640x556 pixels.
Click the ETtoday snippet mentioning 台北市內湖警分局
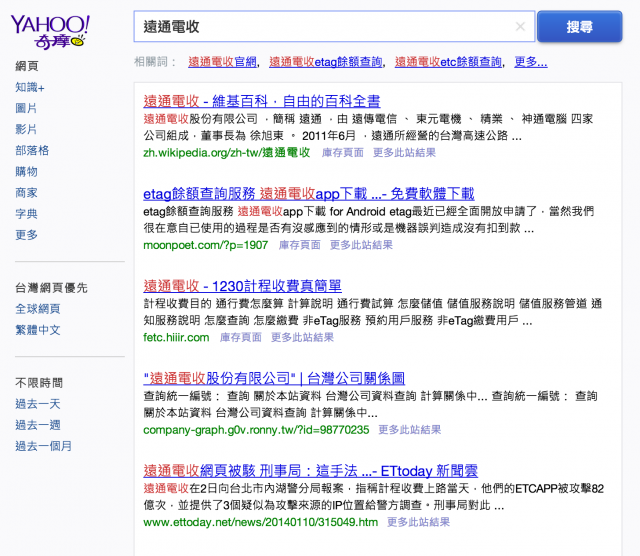click(x=373, y=497)
